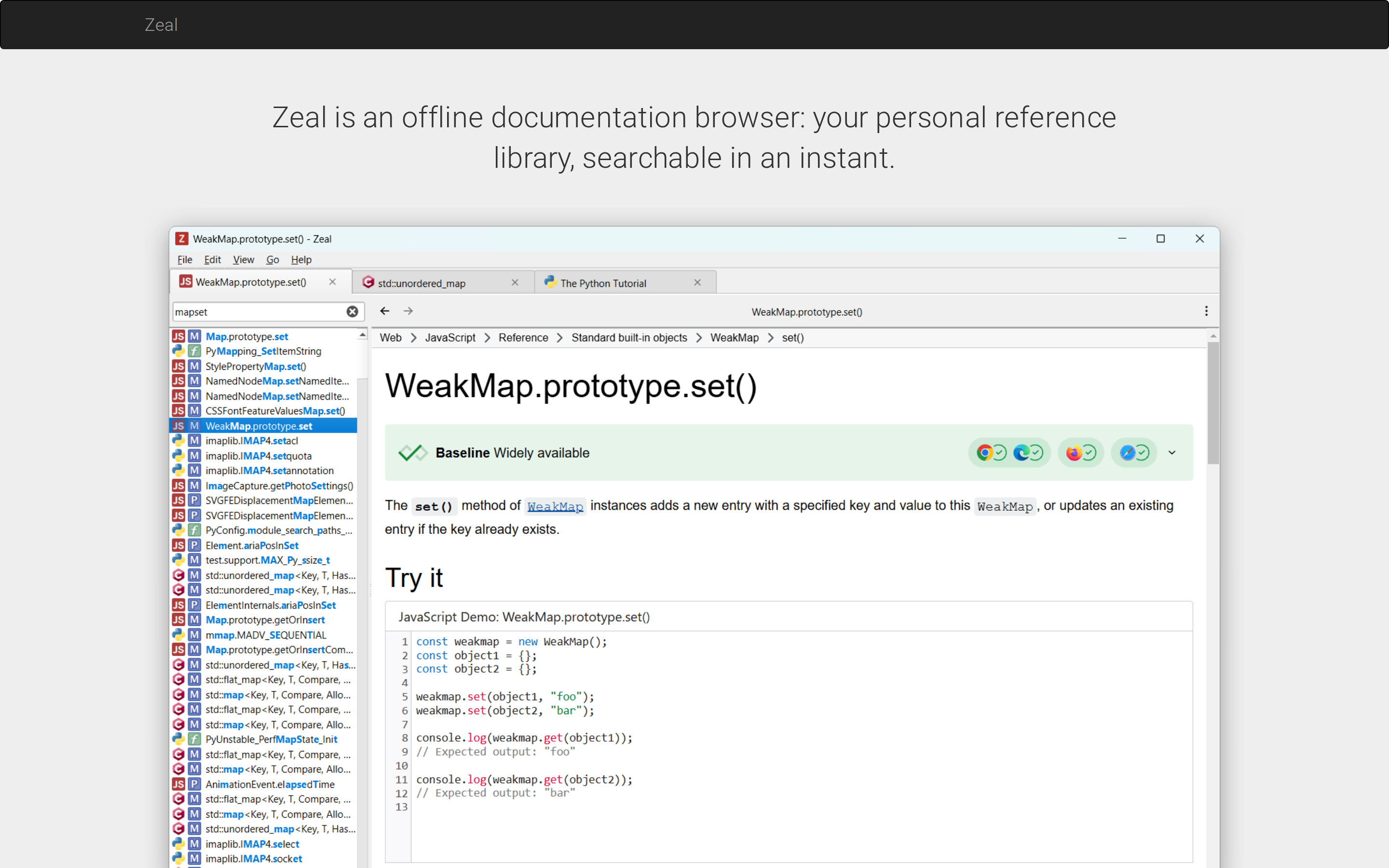Click the JavaScript breadcrumb
The height and width of the screenshot is (868, 1389).
coord(450,338)
